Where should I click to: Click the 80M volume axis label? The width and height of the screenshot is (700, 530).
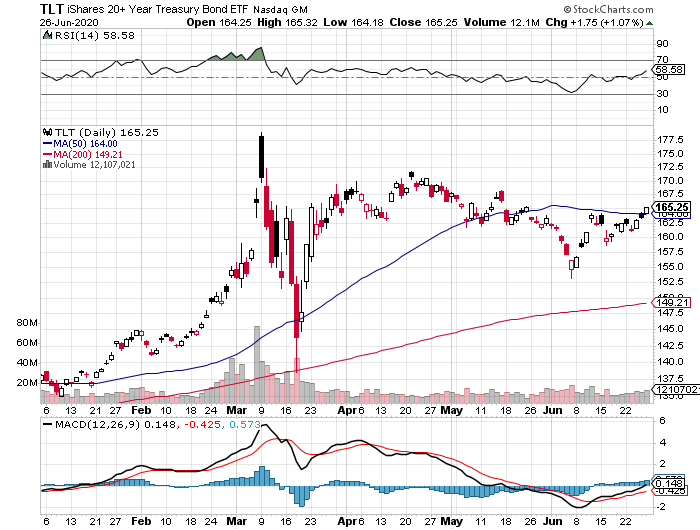(27, 323)
